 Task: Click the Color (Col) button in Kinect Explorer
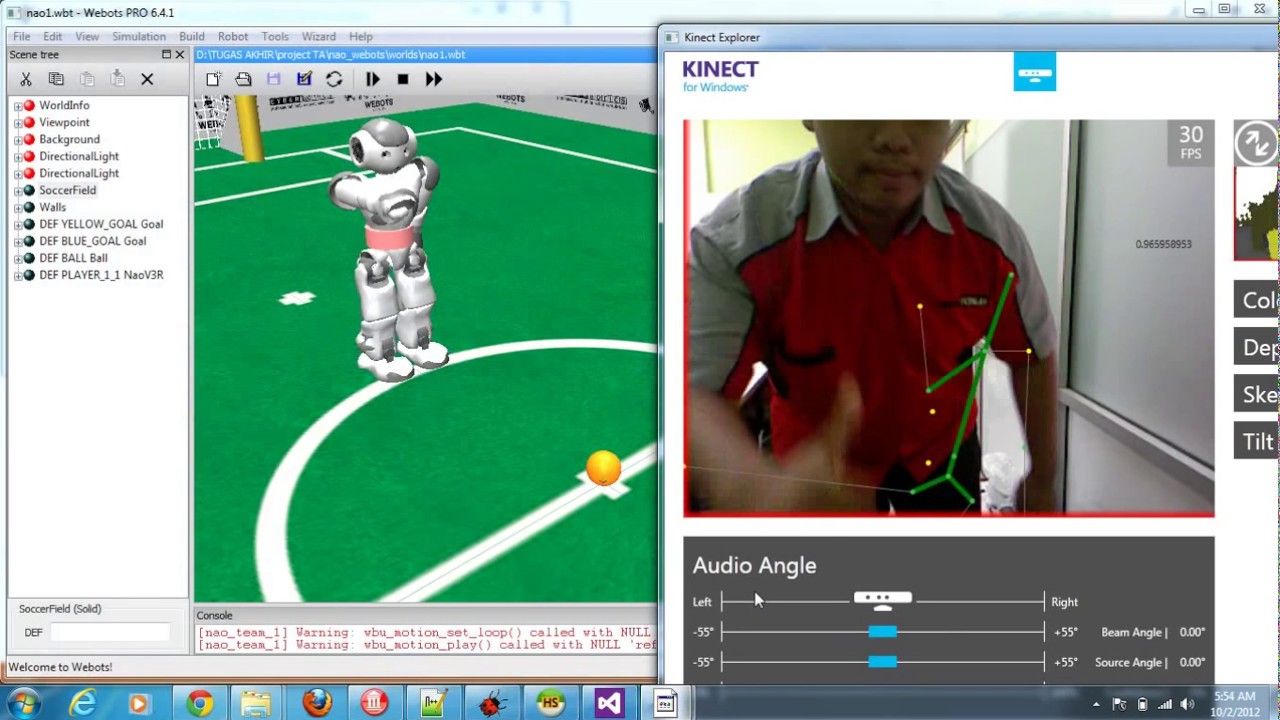[1257, 300]
